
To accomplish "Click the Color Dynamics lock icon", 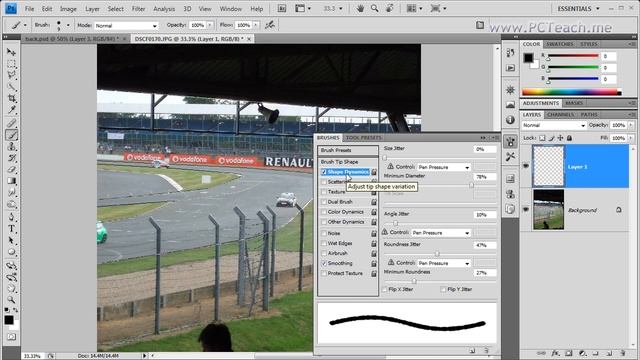I will pyautogui.click(x=373, y=212).
